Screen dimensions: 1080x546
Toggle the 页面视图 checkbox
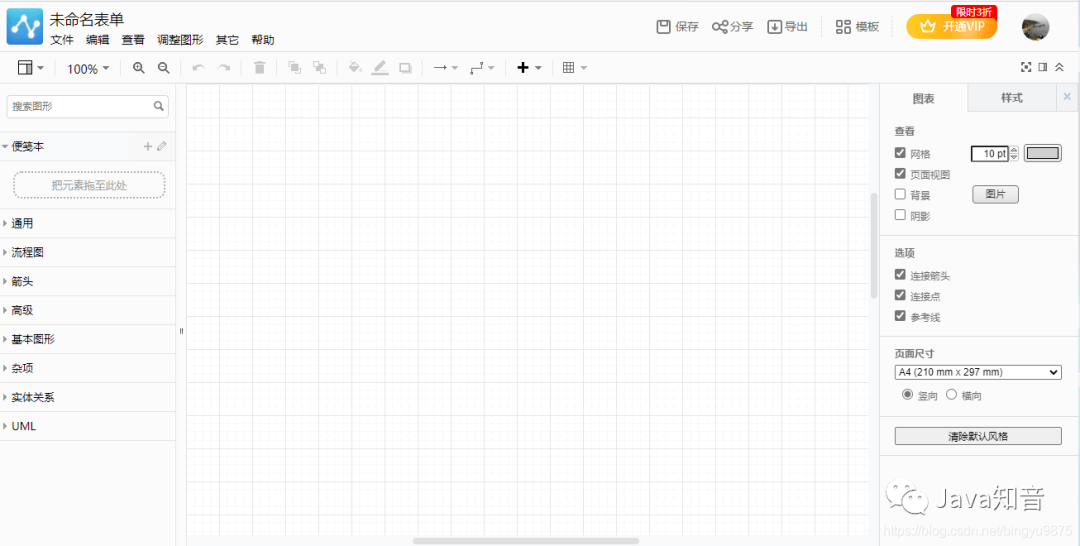[900, 174]
